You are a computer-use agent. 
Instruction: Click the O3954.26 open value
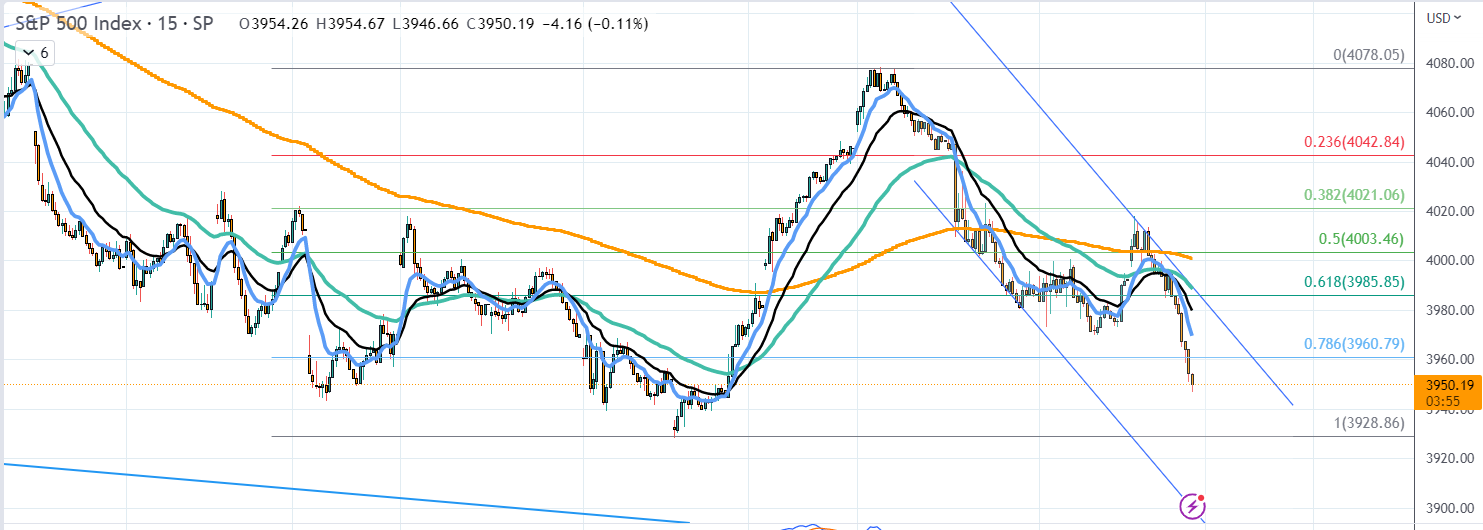coord(274,23)
